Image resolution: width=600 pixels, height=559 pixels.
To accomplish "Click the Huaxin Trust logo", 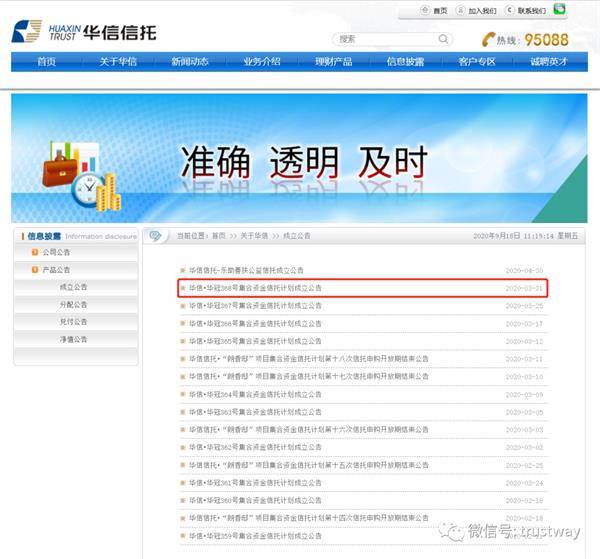I will point(84,31).
